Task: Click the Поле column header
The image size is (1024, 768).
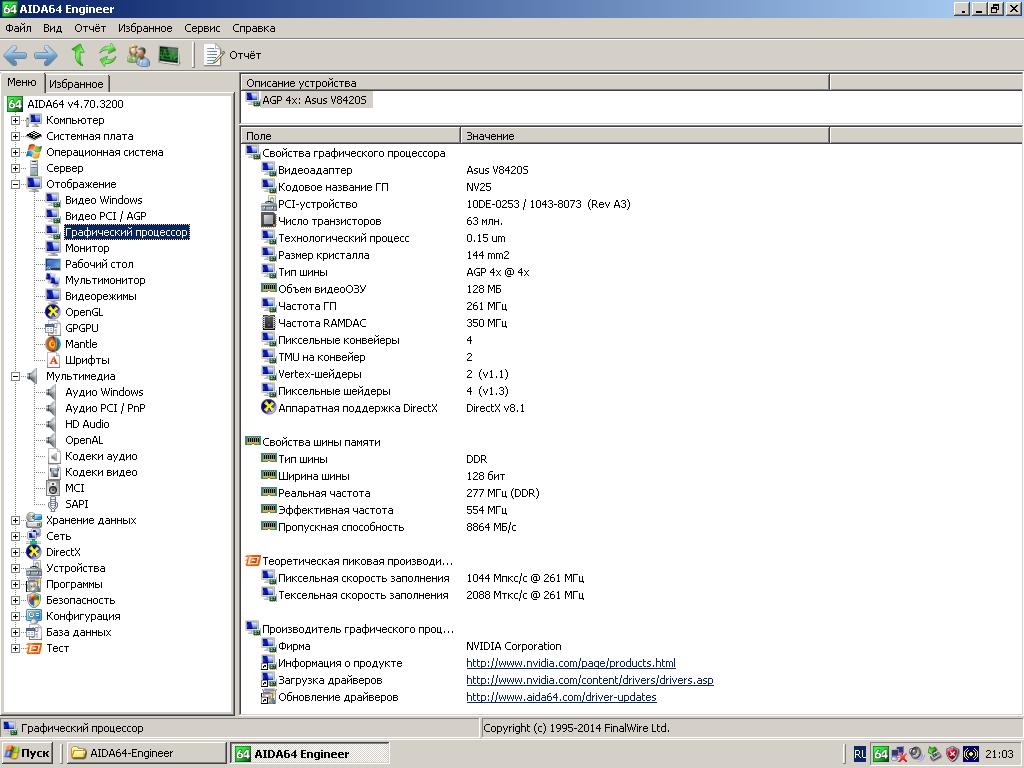Action: pos(351,136)
